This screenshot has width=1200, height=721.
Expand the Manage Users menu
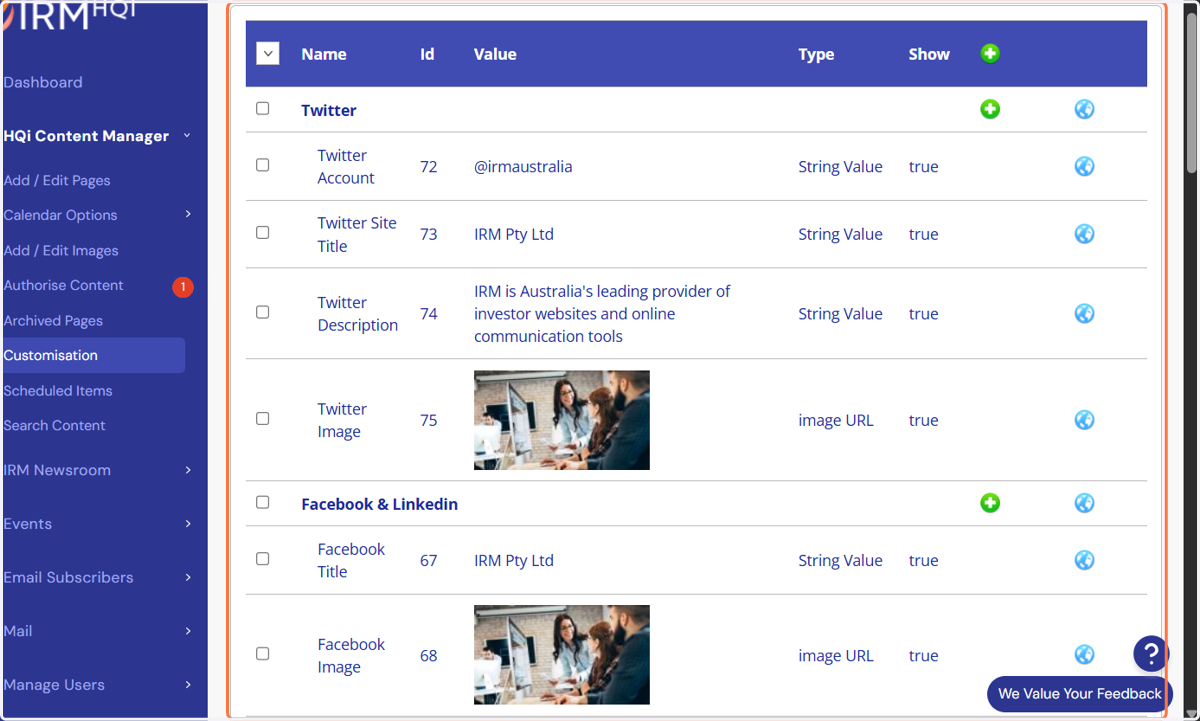tap(188, 685)
